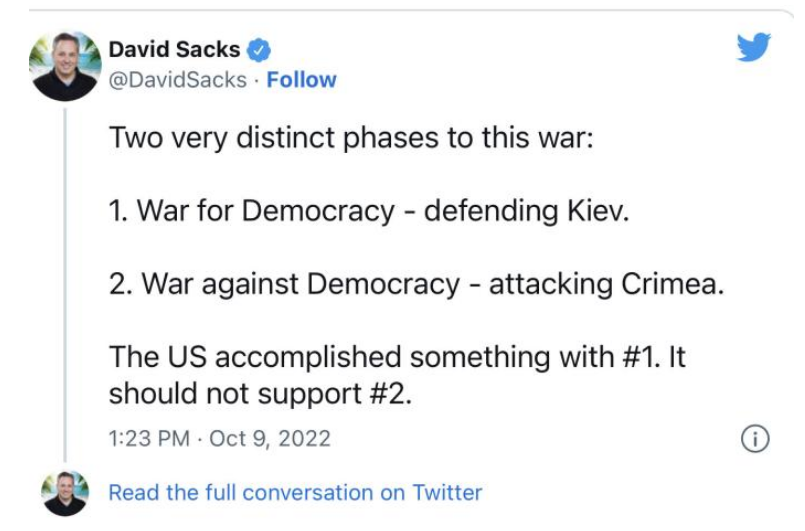Click the 1:23 PM time text
This screenshot has width=805, height=531.
[149, 439]
